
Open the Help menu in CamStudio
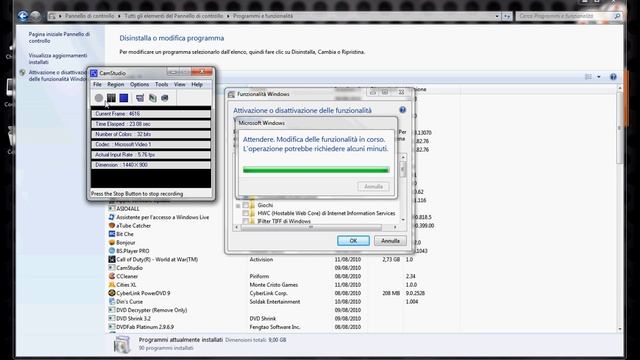point(197,84)
